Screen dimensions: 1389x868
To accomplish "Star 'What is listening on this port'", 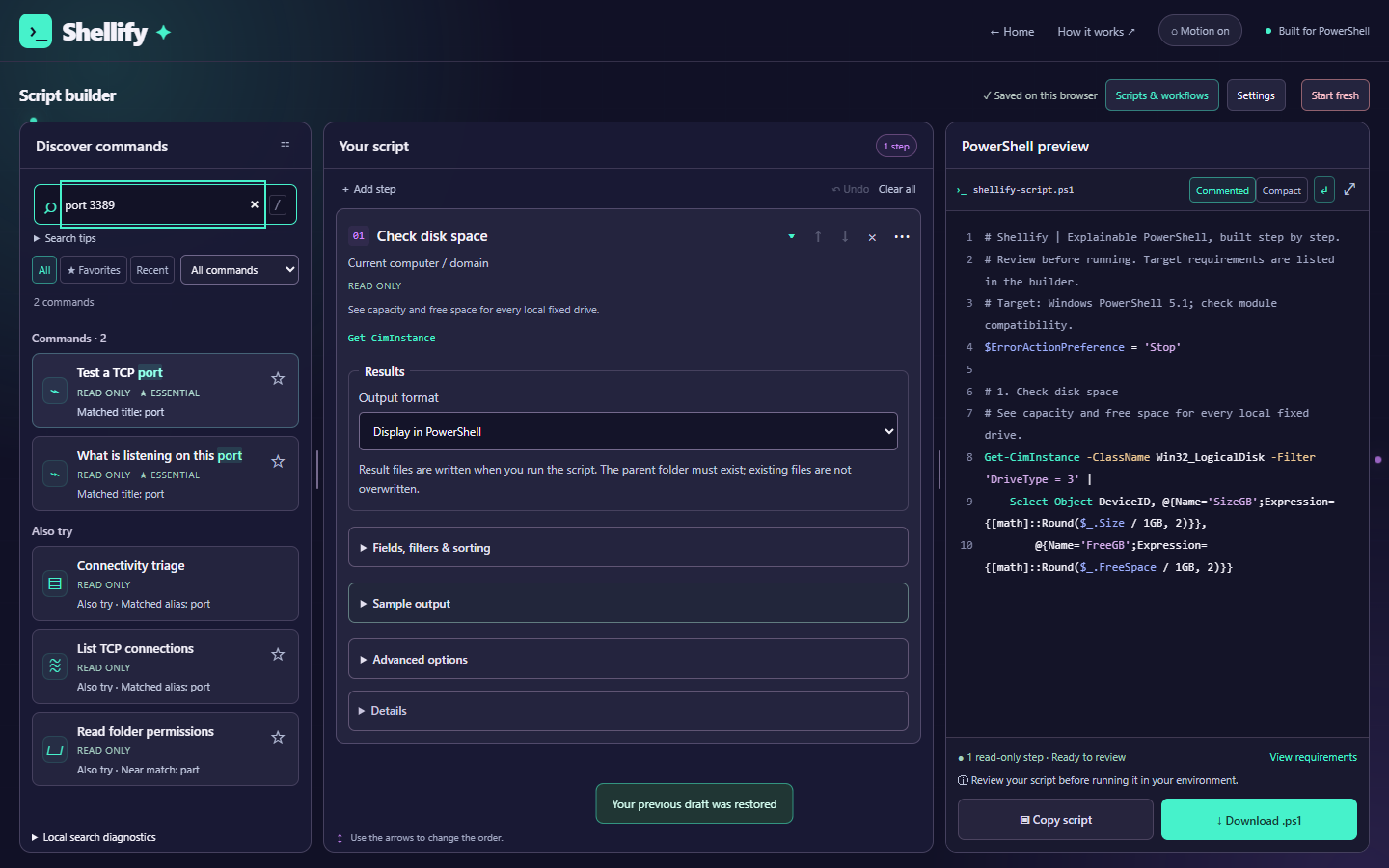I will click(x=278, y=461).
